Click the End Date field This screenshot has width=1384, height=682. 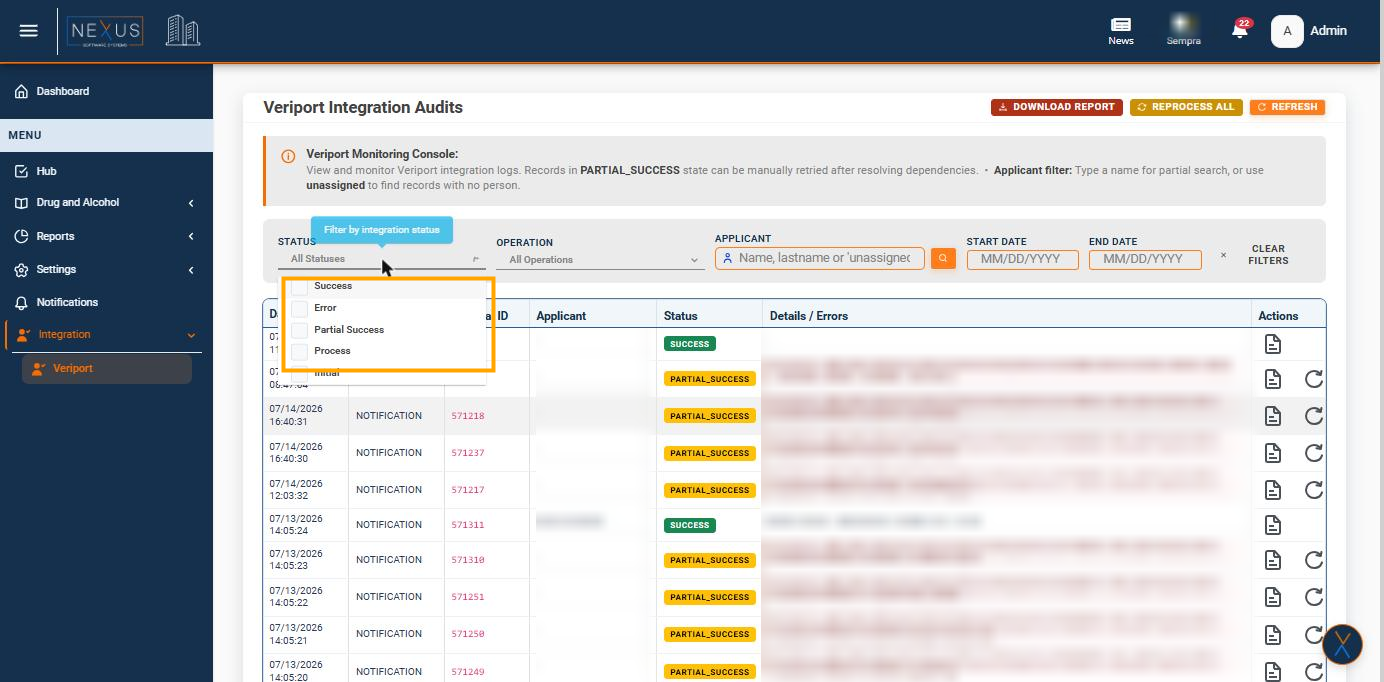[x=1145, y=259]
